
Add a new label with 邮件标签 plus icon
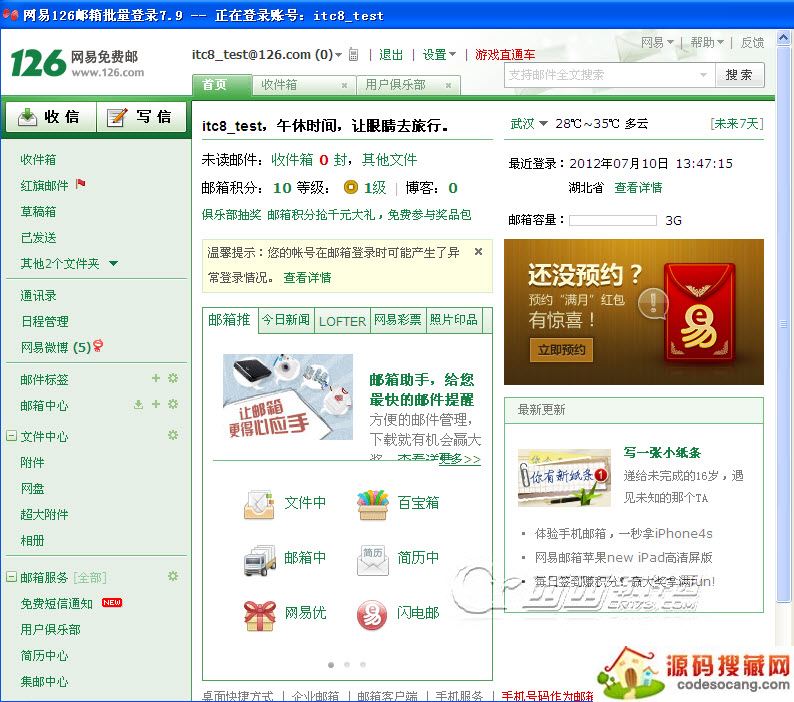coord(156,378)
